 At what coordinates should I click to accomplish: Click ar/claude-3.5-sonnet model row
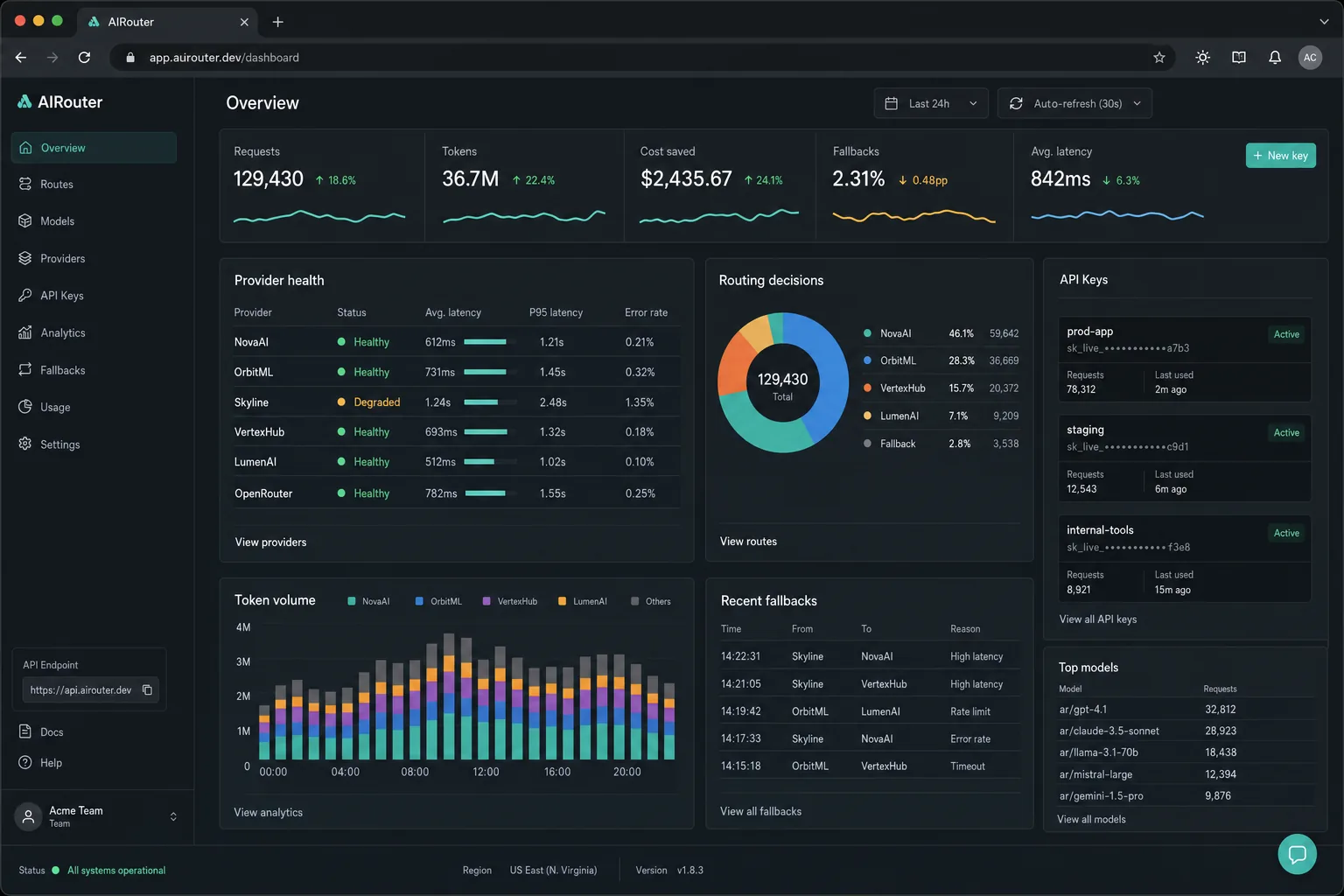[x=1186, y=731]
